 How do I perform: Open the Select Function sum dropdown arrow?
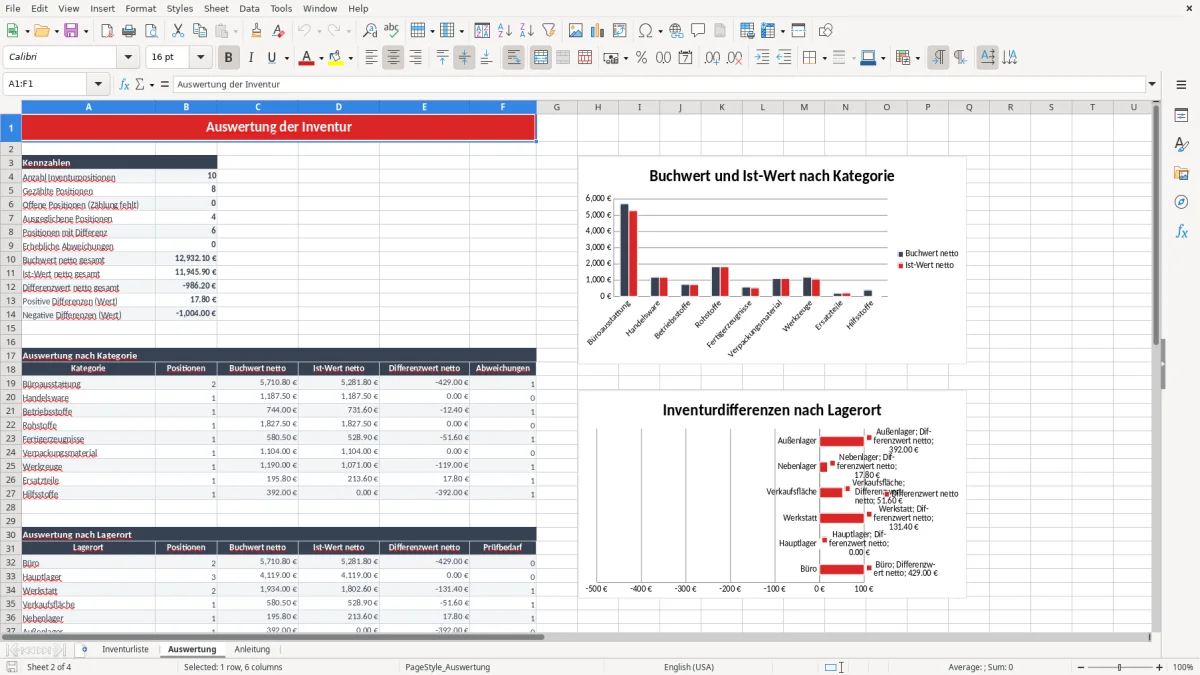click(x=151, y=84)
